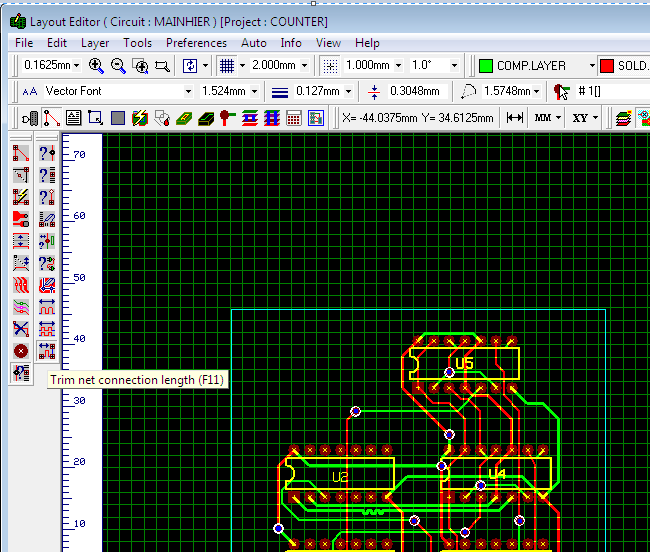Select the manual route trace tool in left palette
The image size is (650, 552).
pos(21,153)
